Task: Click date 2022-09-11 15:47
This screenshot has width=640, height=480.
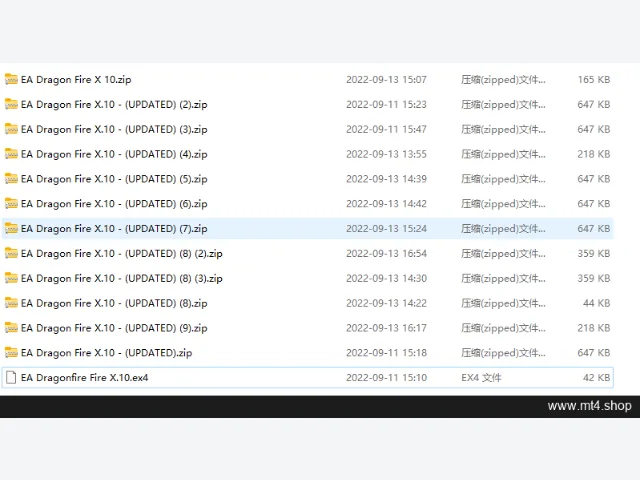Action: 386,129
